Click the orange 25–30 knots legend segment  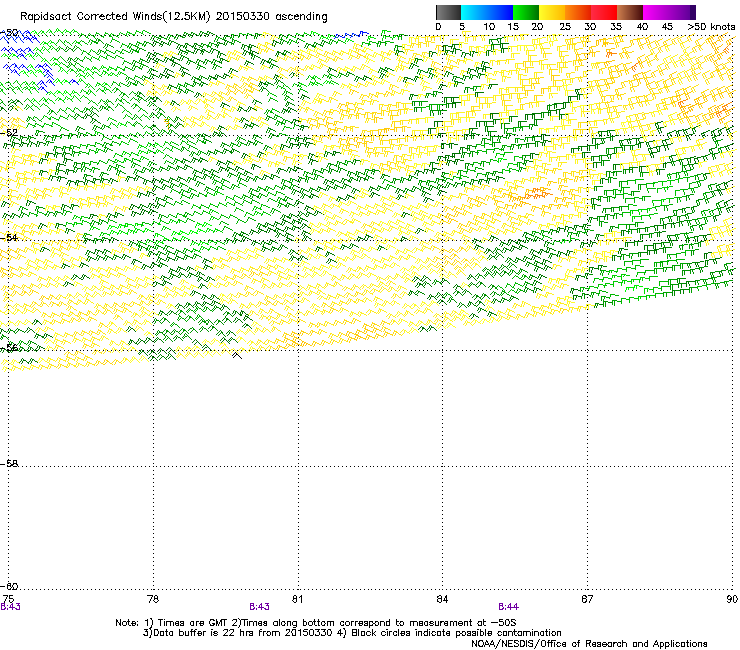coord(578,12)
